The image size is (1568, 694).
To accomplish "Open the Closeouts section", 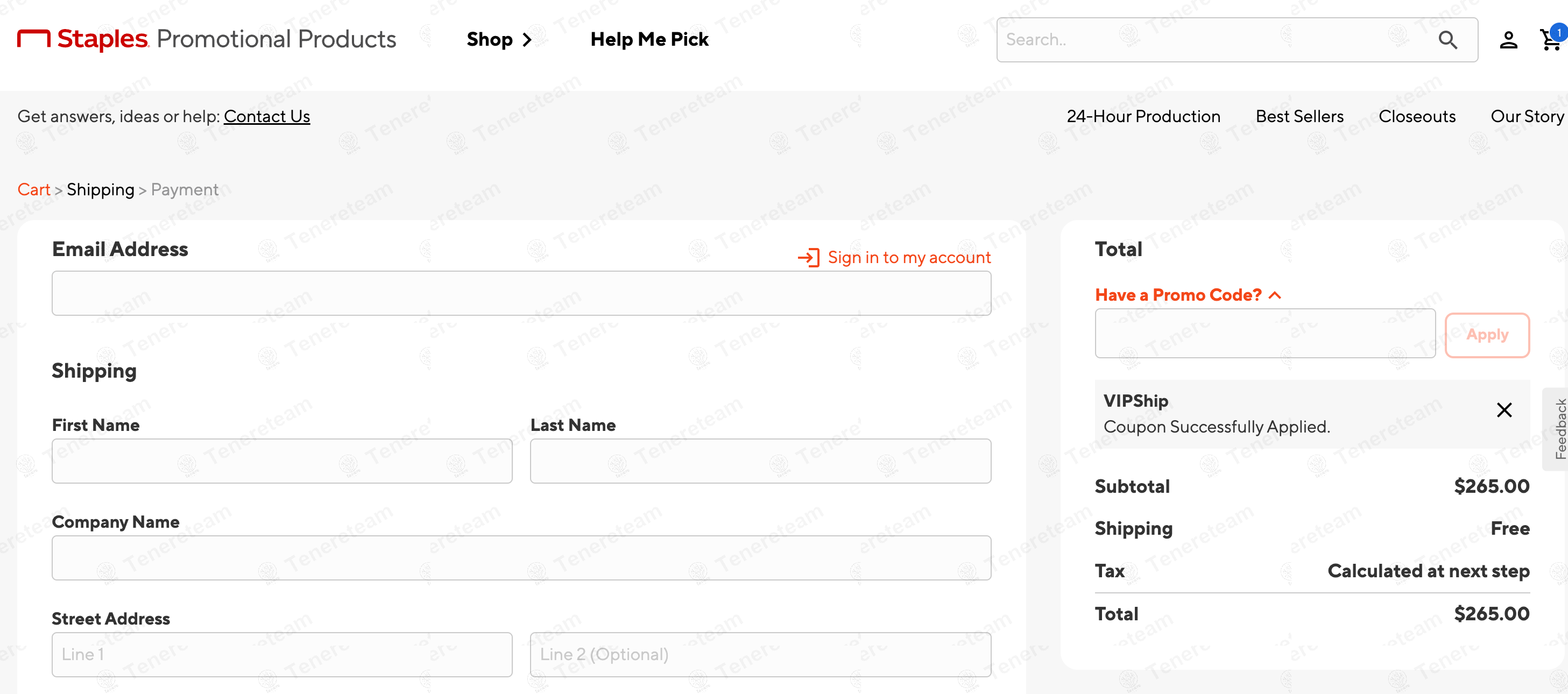I will coord(1416,116).
